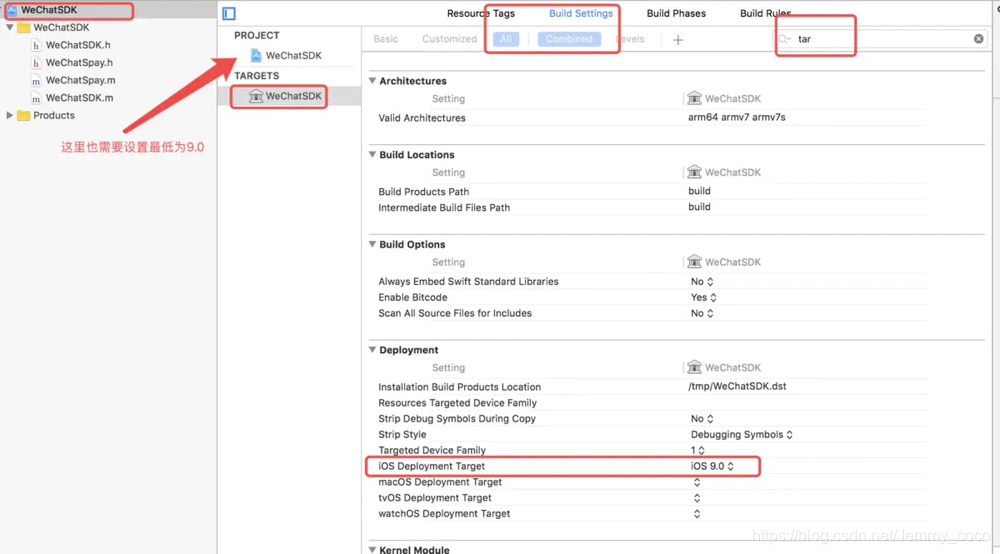The height and width of the screenshot is (554, 1000).
Task: Collapse the Deployment section
Action: (372, 349)
